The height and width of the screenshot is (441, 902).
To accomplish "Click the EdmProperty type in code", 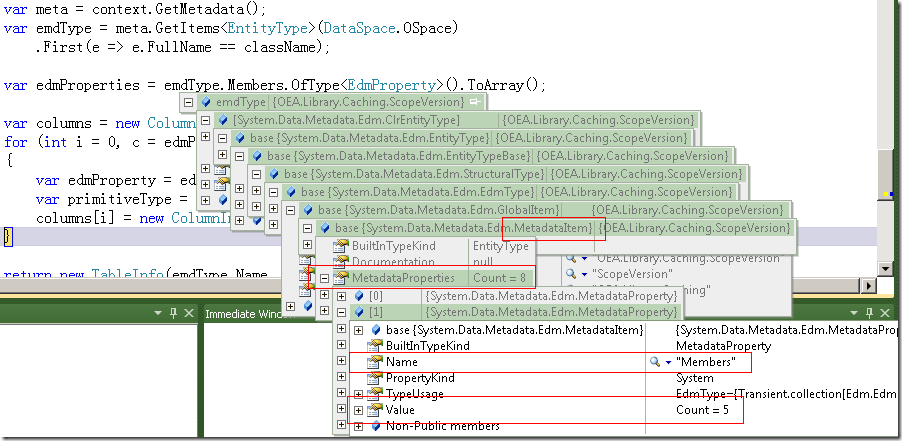I will [392, 86].
